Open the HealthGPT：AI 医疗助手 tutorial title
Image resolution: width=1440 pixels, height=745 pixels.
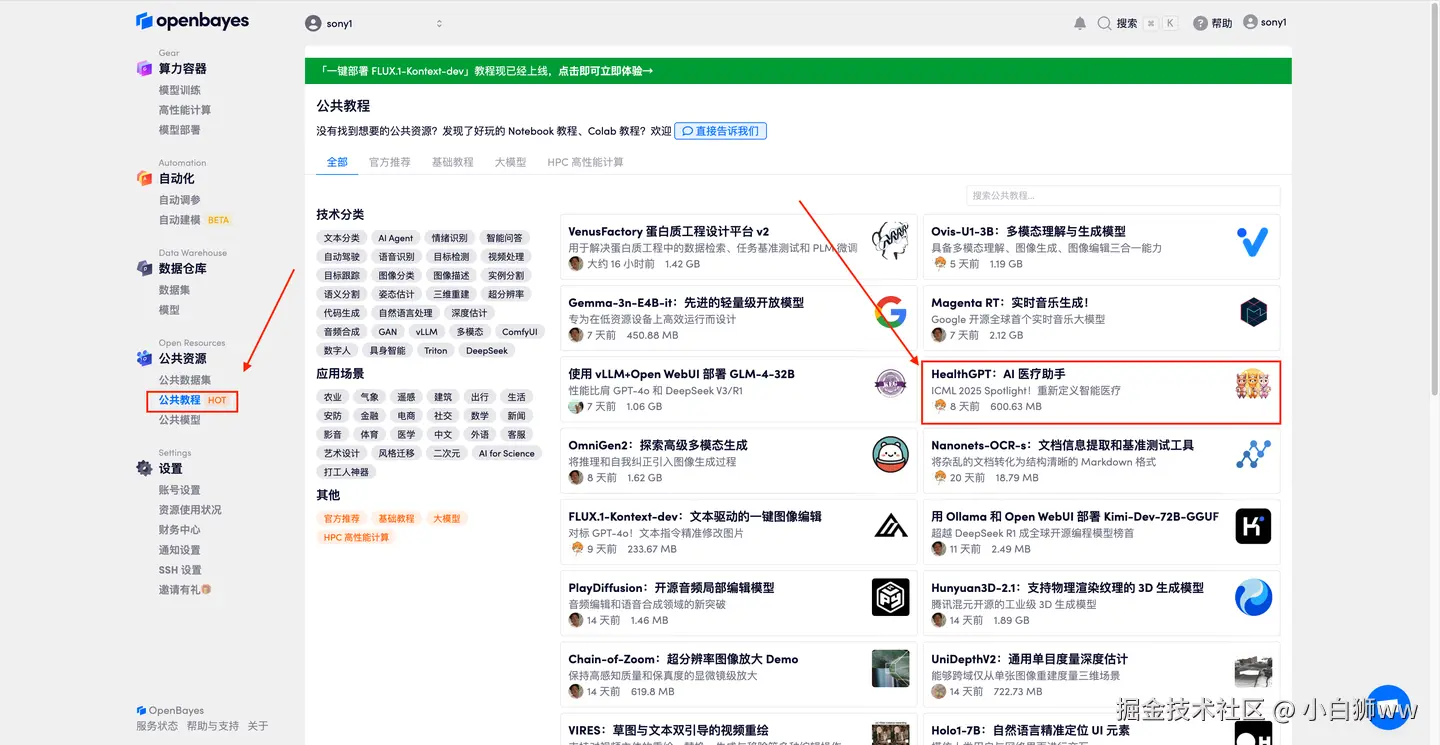tap(998, 374)
